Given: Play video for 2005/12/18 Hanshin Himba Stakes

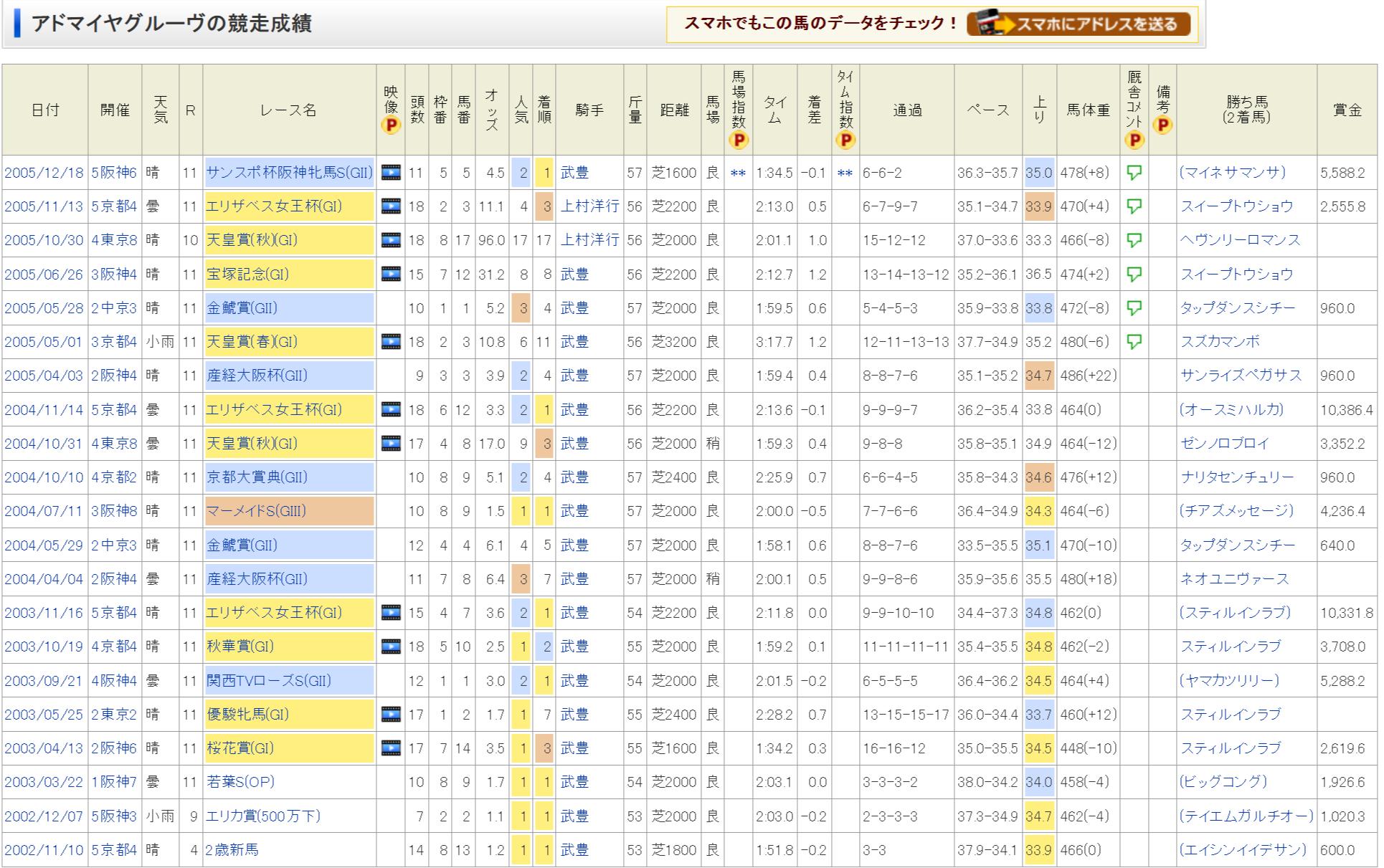Looking at the screenshot, I should 390,173.
